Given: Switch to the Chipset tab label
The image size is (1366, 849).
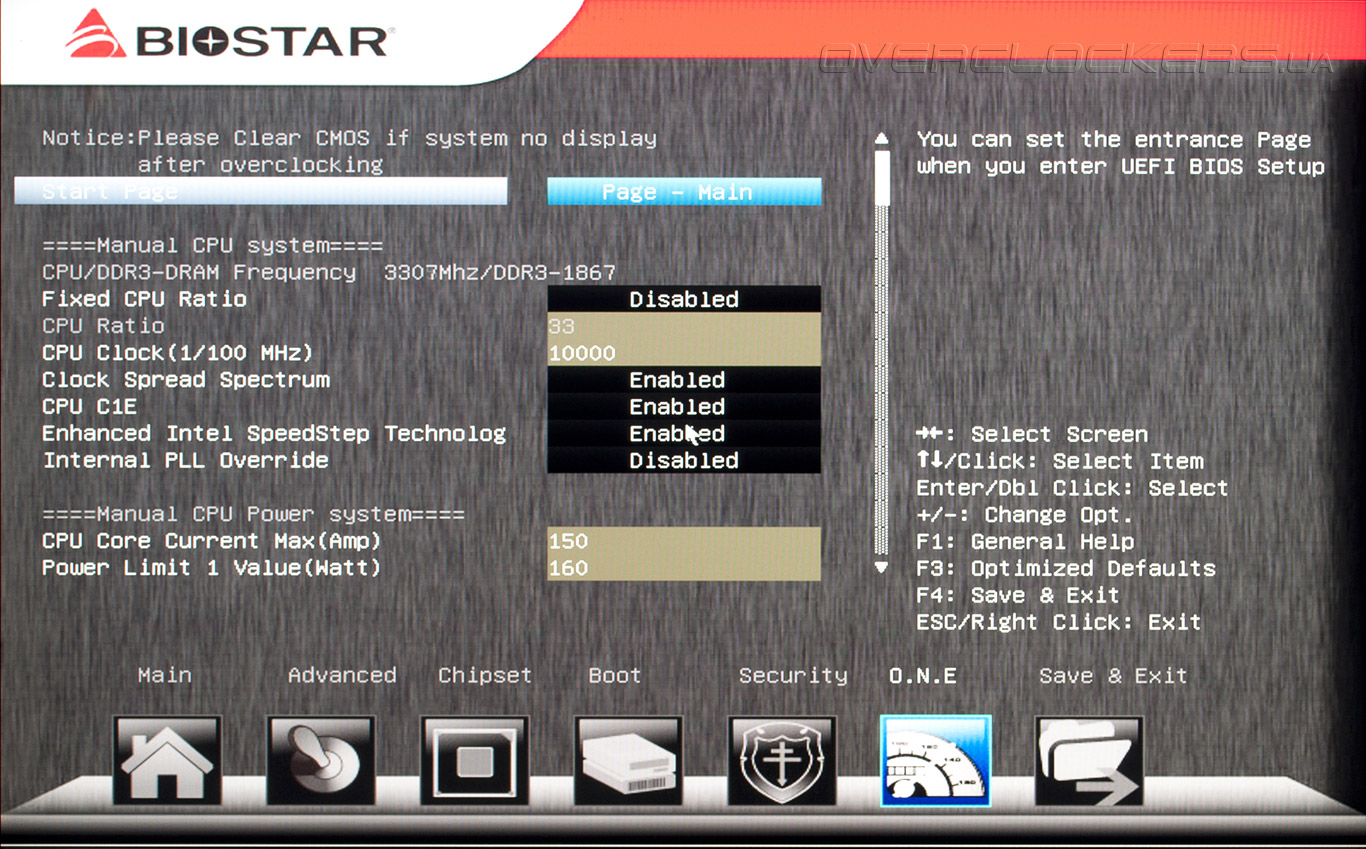Looking at the screenshot, I should [x=485, y=676].
